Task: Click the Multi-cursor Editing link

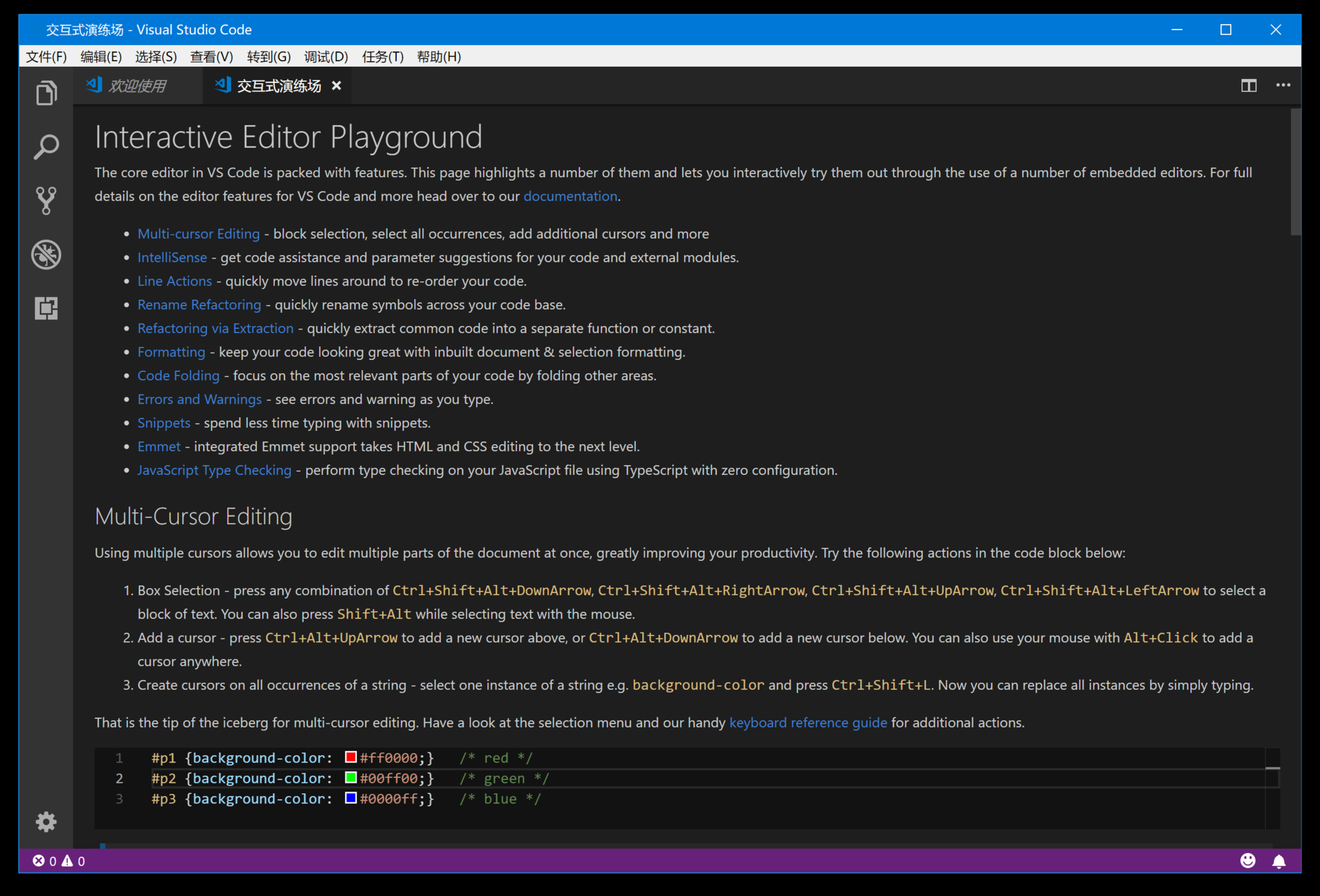Action: 198,234
